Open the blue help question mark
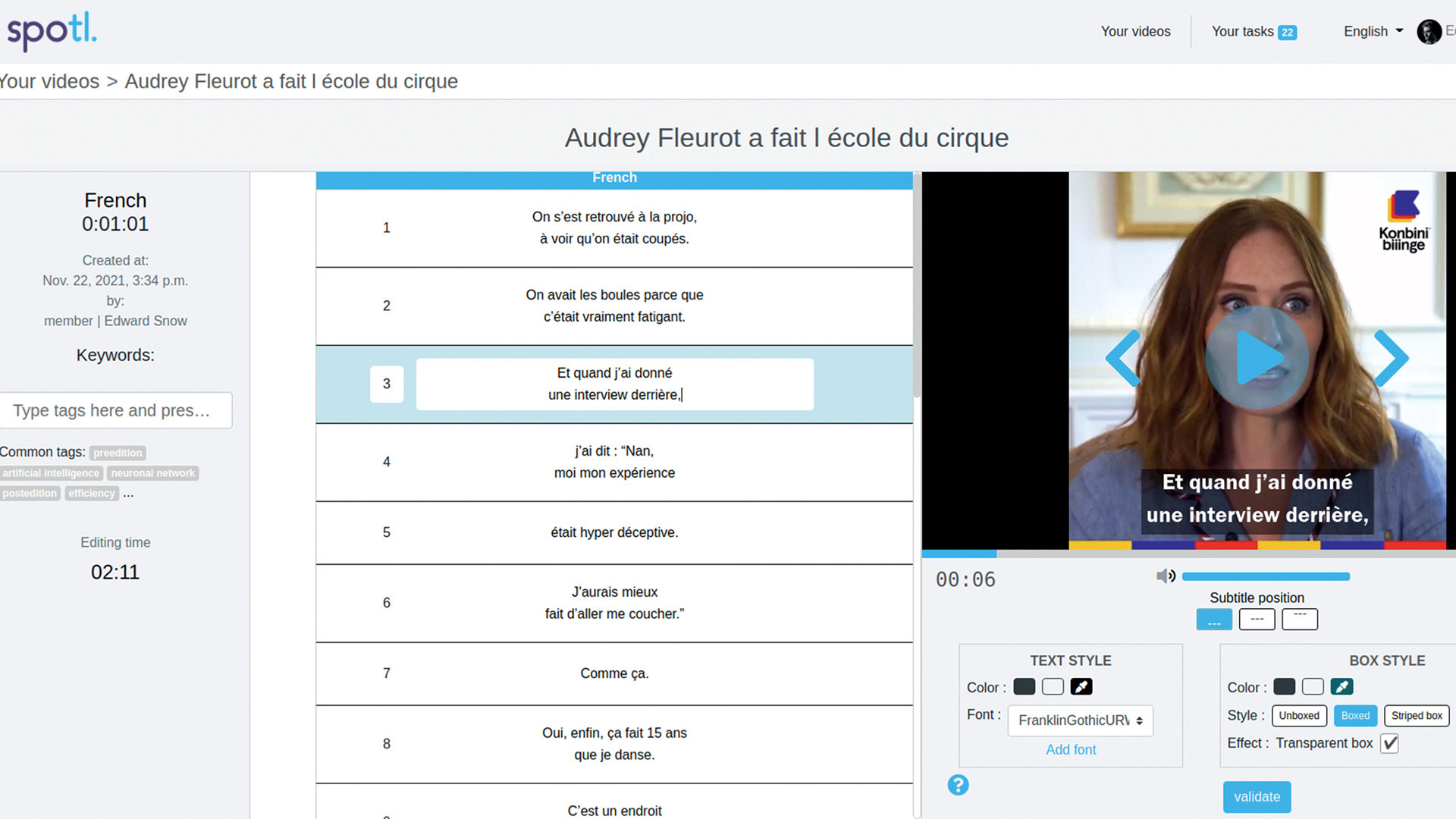Image resolution: width=1456 pixels, height=819 pixels. click(x=958, y=785)
